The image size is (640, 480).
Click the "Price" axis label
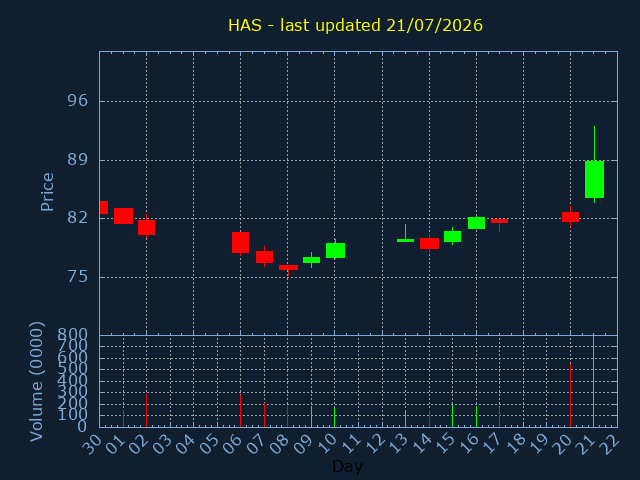[47, 192]
